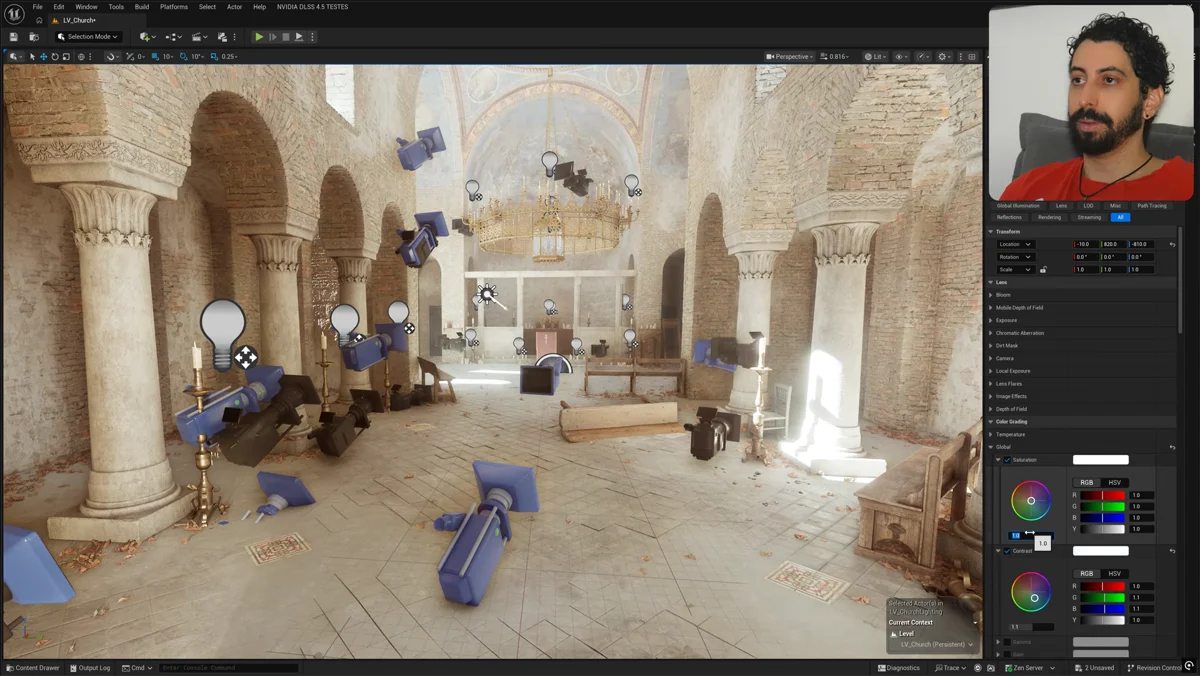Open the viewport Show eye-icon menu
Viewport: 1200px width, 676px height.
click(901, 56)
